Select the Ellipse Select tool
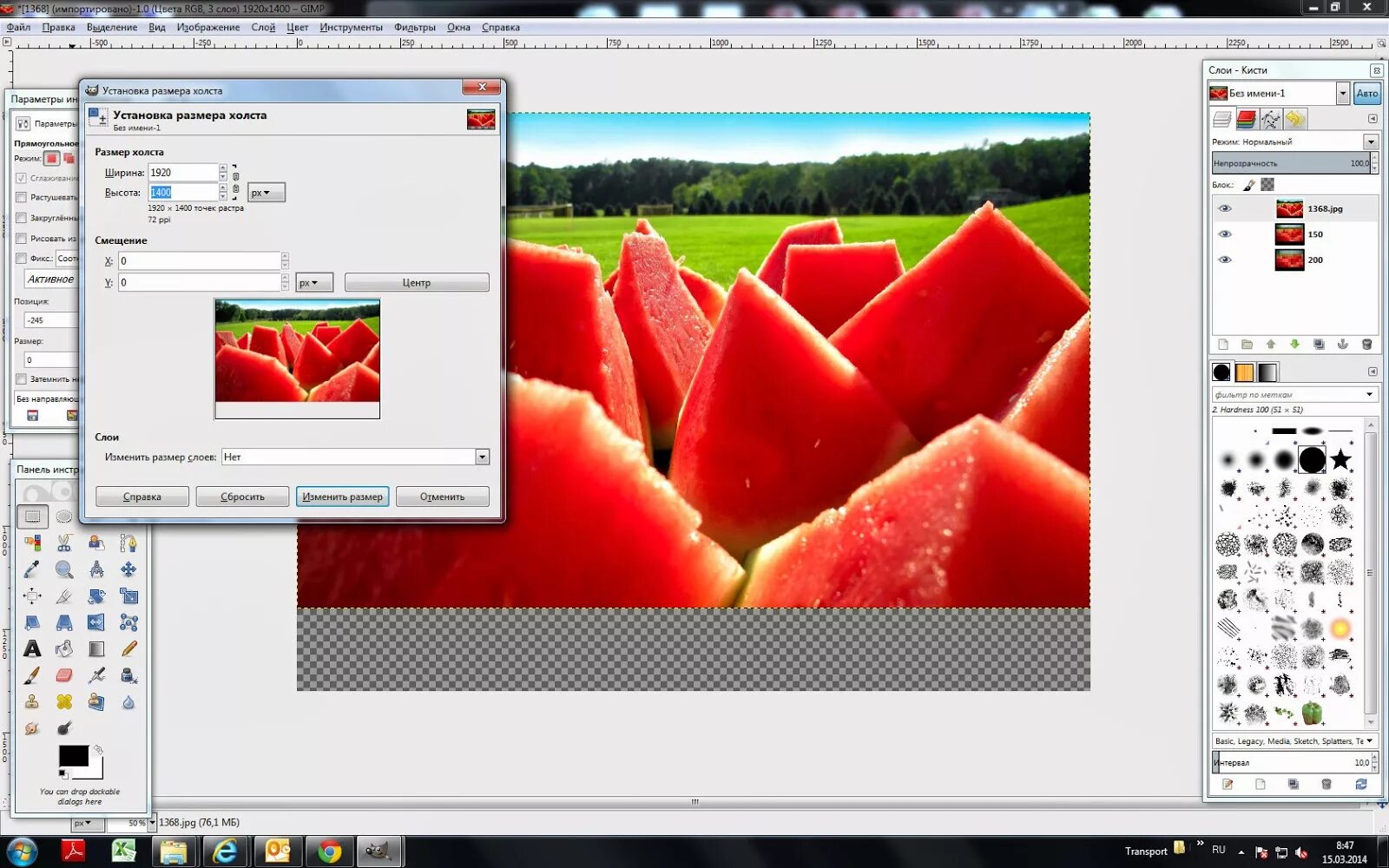 pos(64,516)
